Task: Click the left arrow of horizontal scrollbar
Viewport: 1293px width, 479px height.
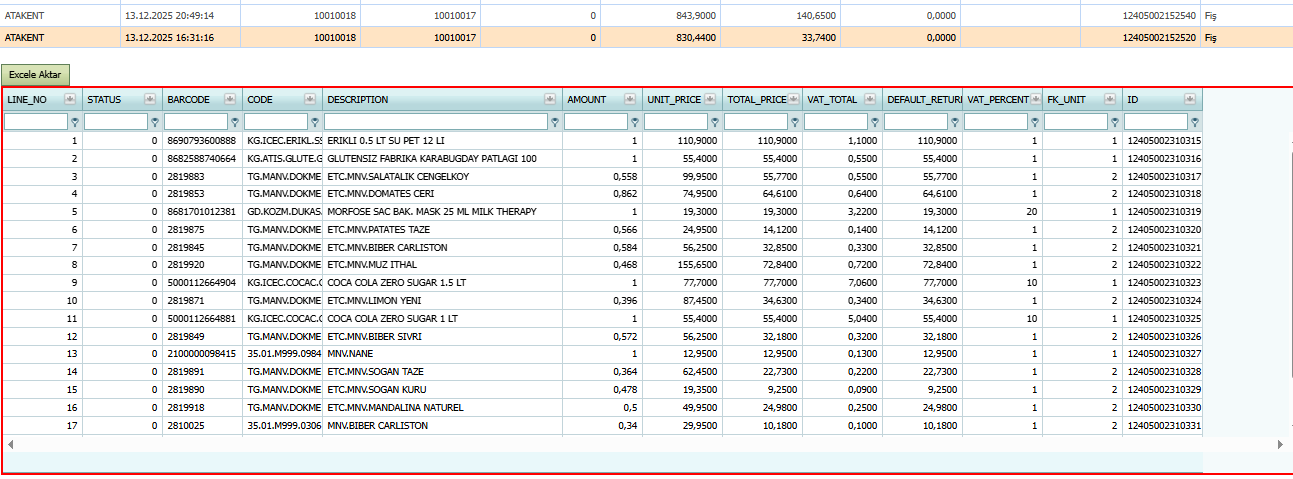Action: click(11, 443)
